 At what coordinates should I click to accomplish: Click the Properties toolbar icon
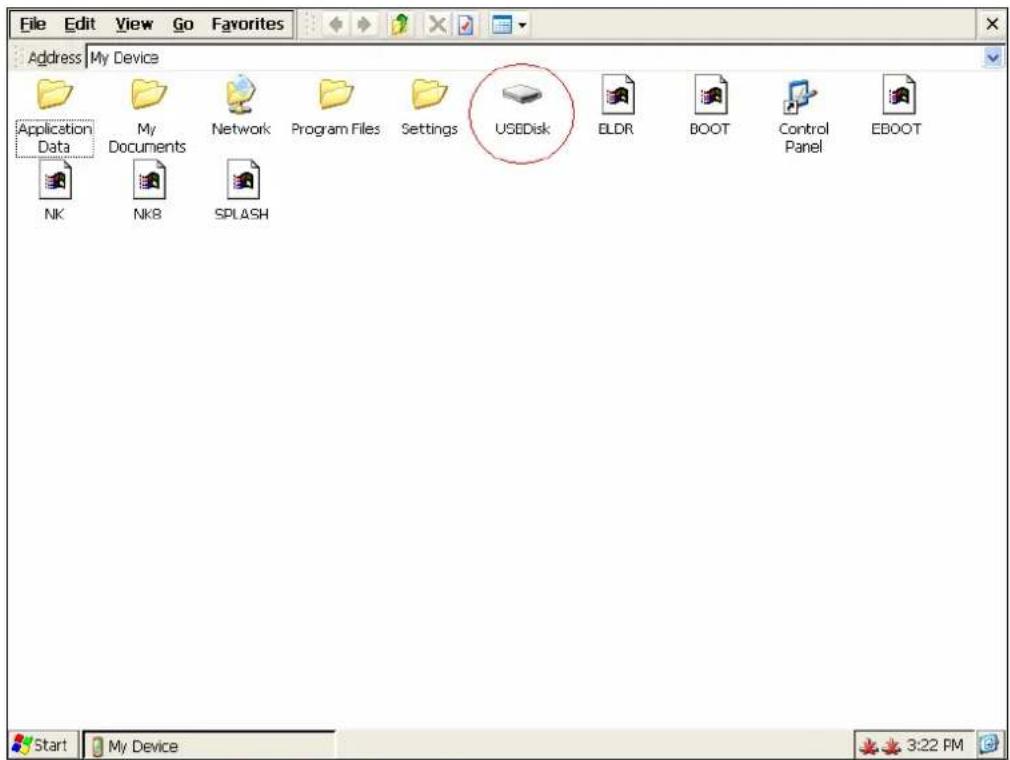click(466, 24)
